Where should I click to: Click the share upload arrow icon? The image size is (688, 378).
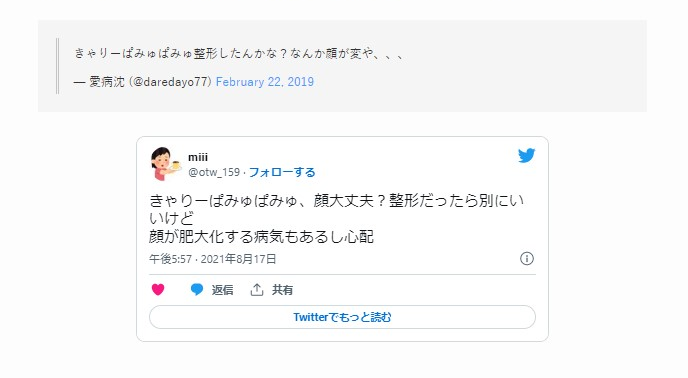click(257, 290)
